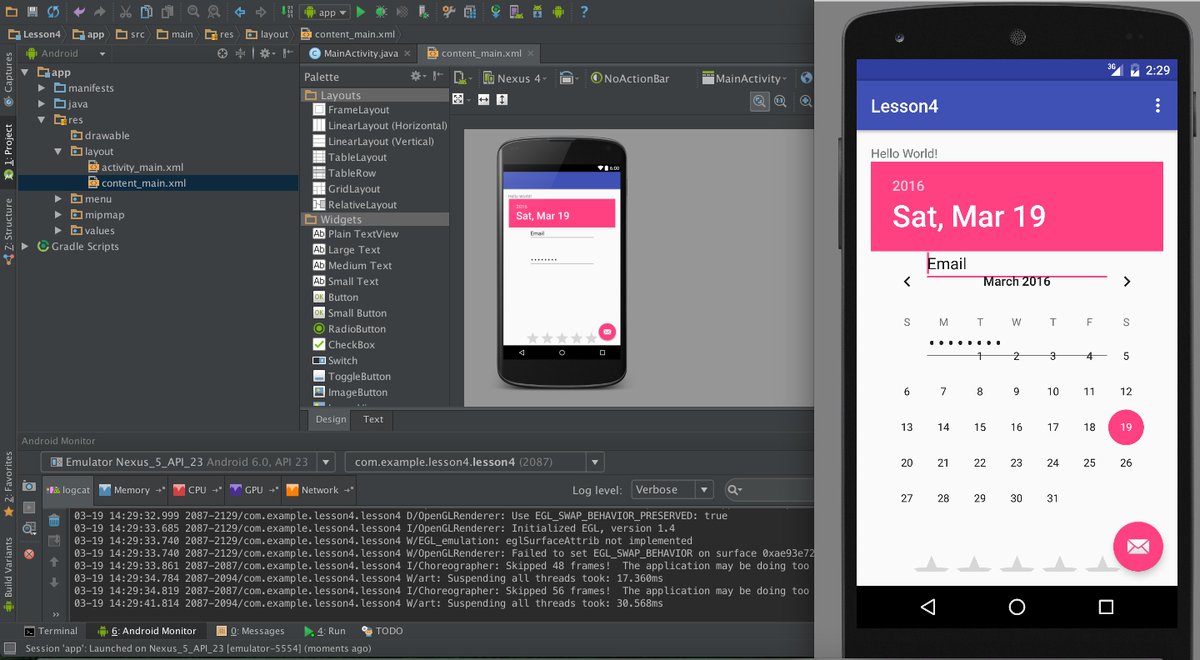Switch to MainActivity.java editor tab

(x=360, y=53)
